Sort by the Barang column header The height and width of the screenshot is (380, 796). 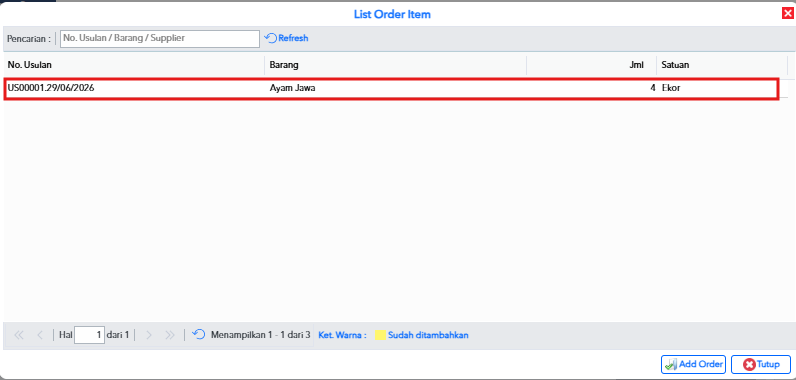pos(395,65)
